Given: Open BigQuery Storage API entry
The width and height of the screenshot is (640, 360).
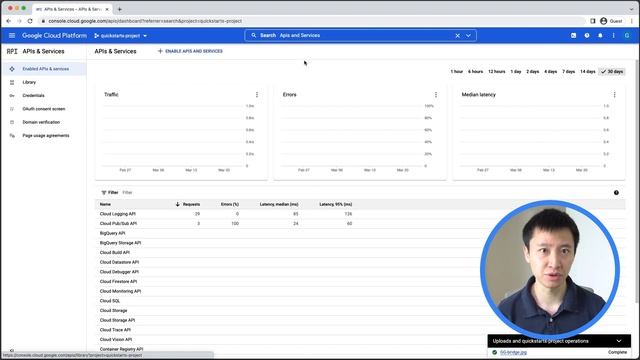Looking at the screenshot, I should (x=120, y=243).
